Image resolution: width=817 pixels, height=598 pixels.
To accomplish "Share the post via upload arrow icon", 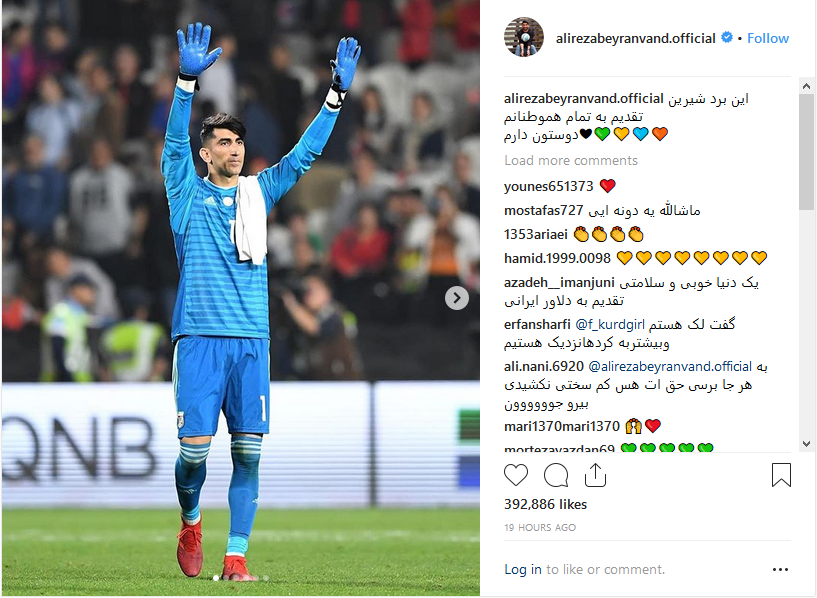I will [595, 475].
